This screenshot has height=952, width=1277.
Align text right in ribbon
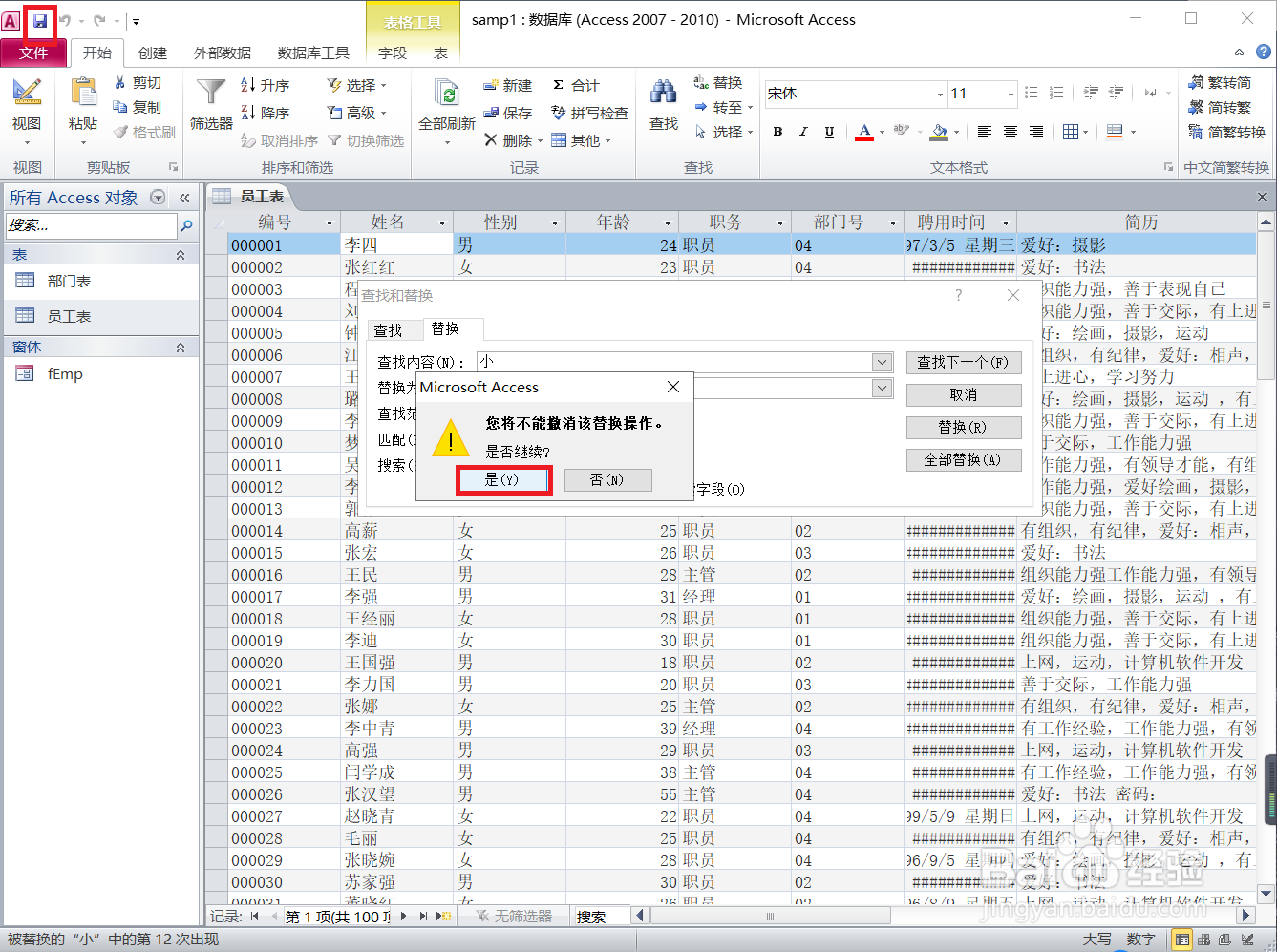click(1036, 132)
